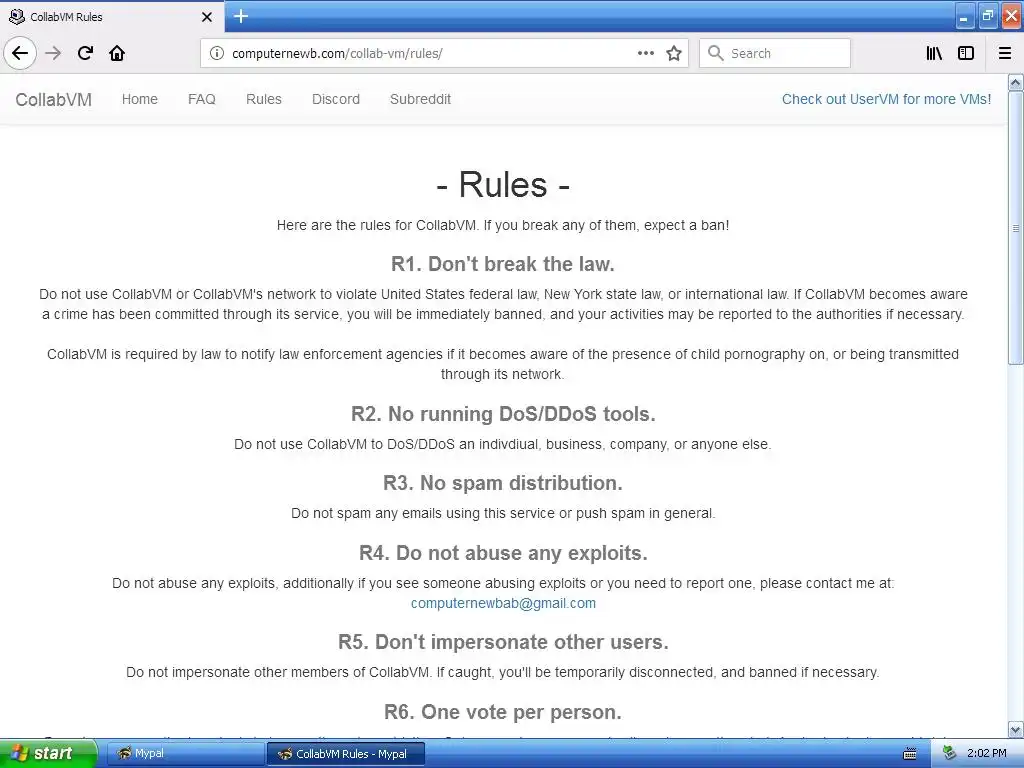This screenshot has height=768, width=1024.
Task: Click the keyboard icon in system tray
Action: [909, 754]
